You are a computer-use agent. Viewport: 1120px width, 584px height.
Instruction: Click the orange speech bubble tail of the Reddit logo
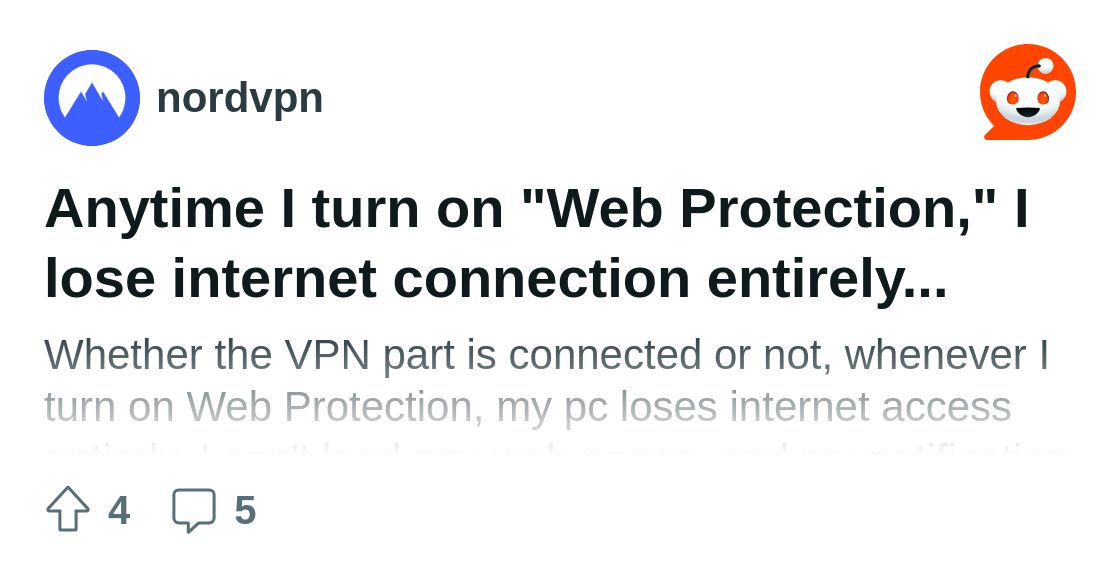click(992, 132)
